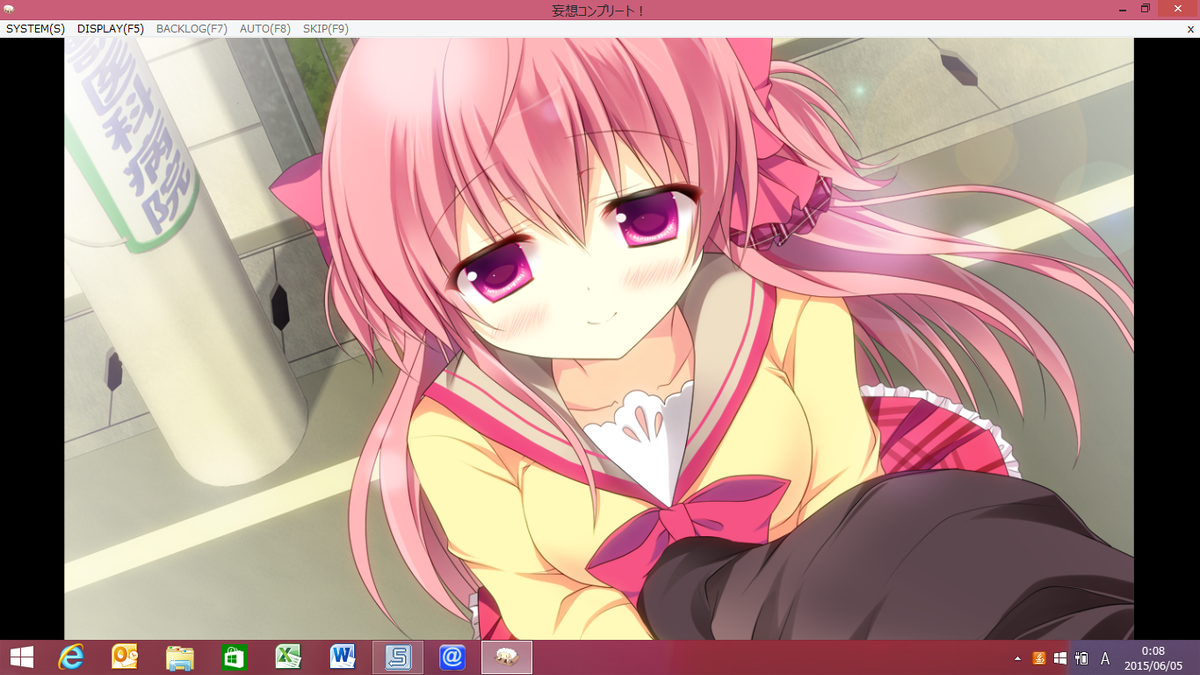Open the SYSTEM(S) menu
The width and height of the screenshot is (1200, 675).
click(x=35, y=29)
